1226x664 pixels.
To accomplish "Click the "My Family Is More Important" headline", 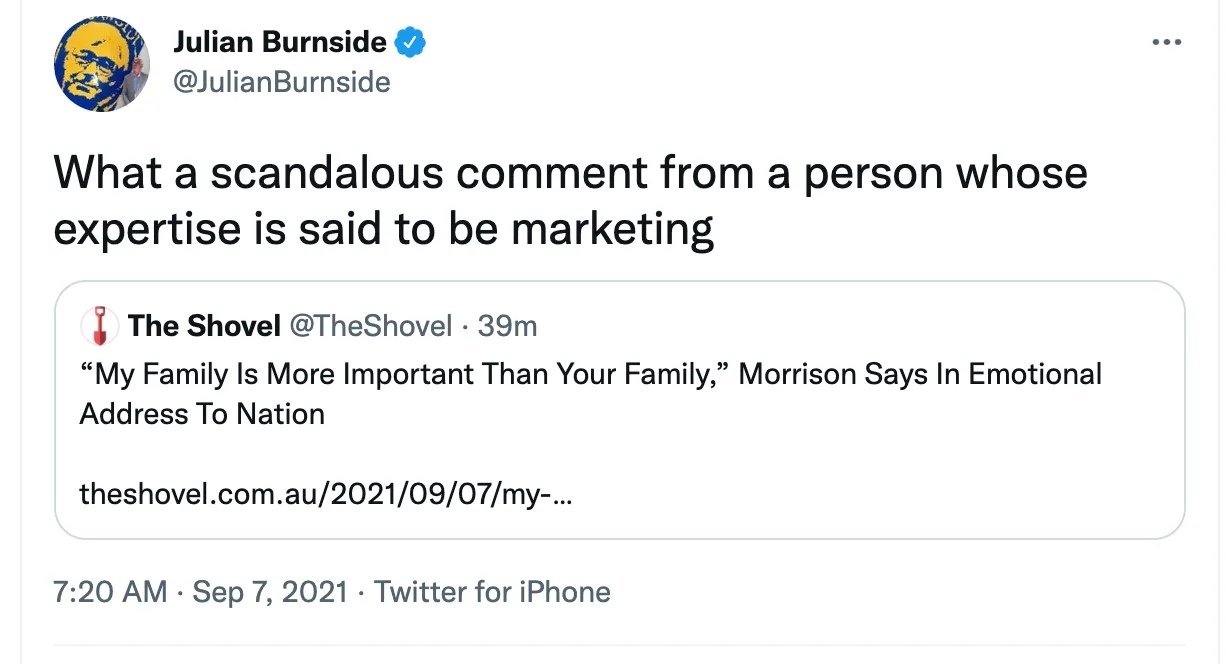I will (400, 374).
